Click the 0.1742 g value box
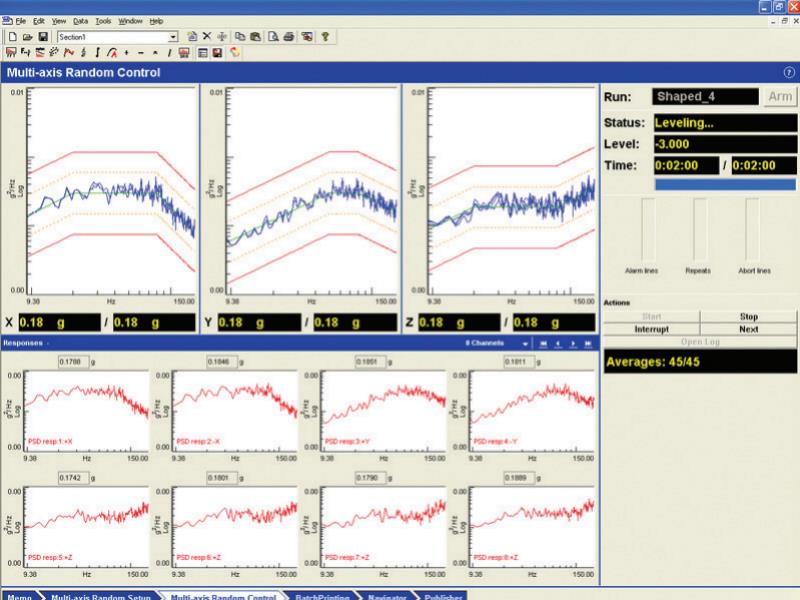 tap(73, 478)
